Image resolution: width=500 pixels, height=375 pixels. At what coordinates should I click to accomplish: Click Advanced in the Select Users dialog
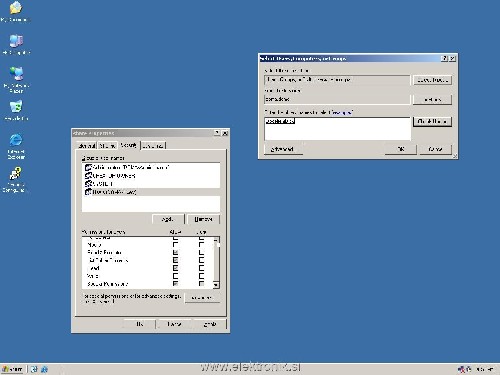pos(283,149)
